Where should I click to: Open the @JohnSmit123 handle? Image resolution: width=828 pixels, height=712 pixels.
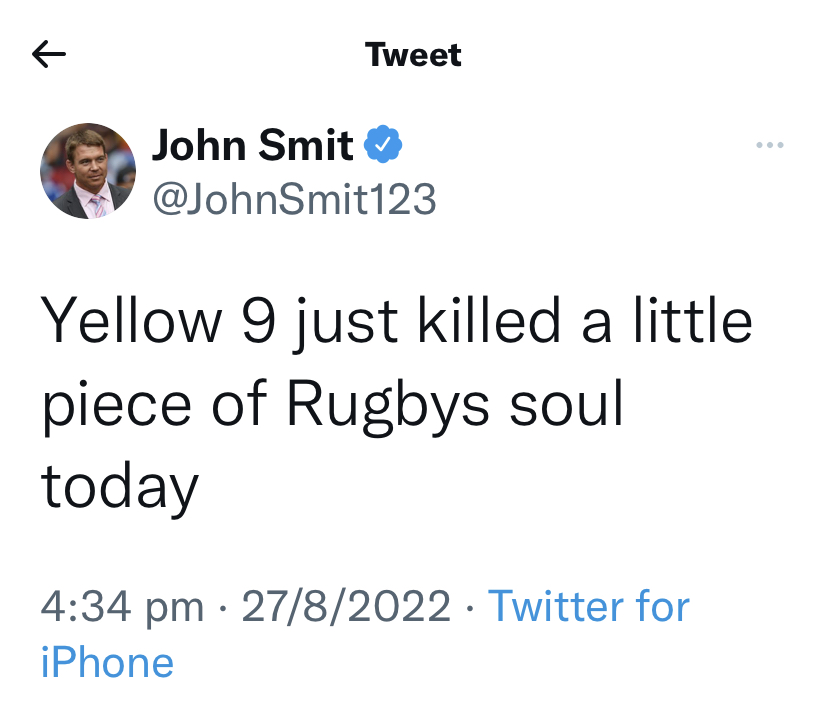point(294,199)
